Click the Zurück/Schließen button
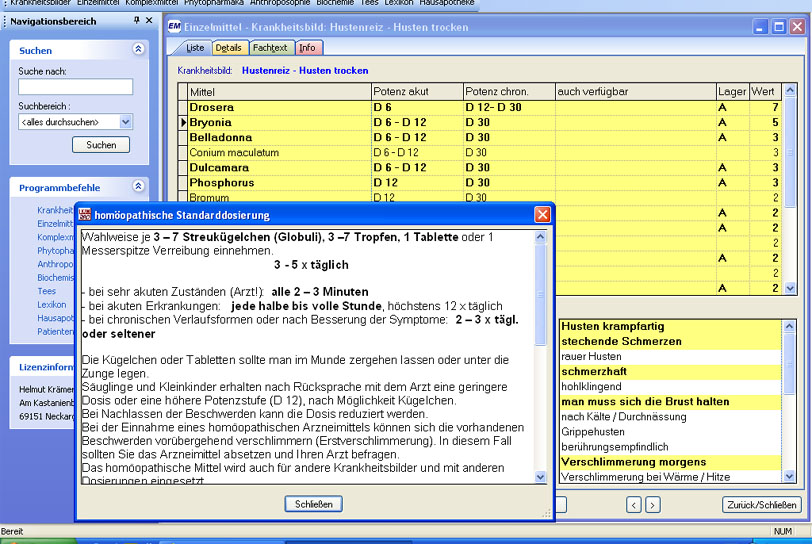812x544 pixels. click(x=762, y=505)
